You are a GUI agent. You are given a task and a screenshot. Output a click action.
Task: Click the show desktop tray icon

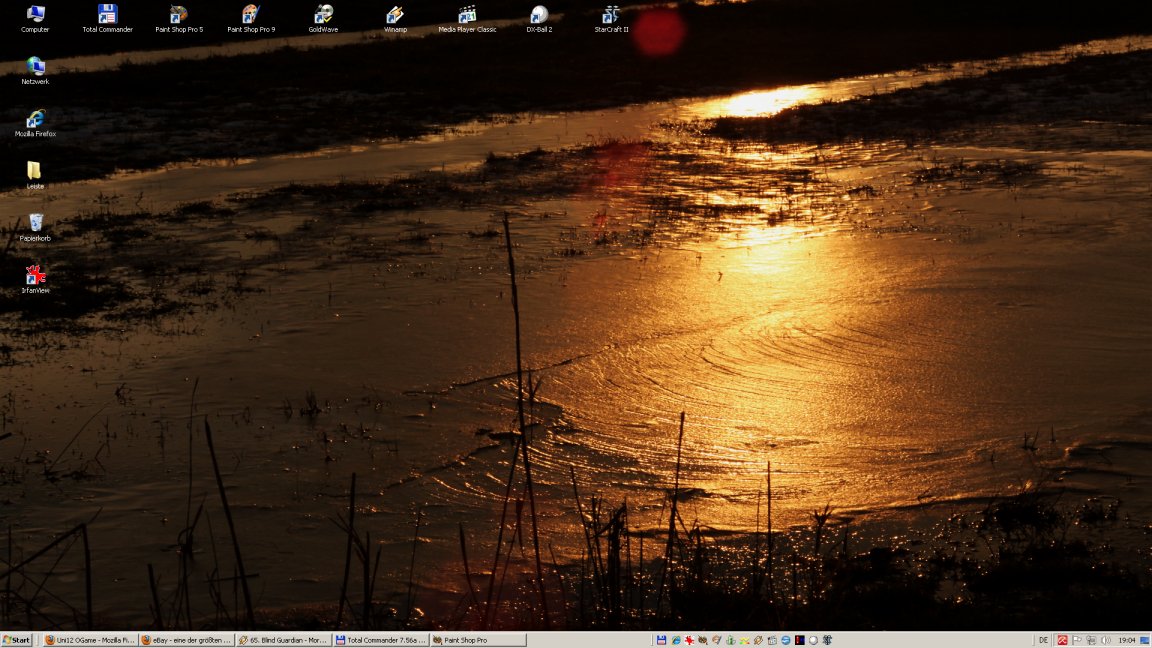(x=1145, y=640)
